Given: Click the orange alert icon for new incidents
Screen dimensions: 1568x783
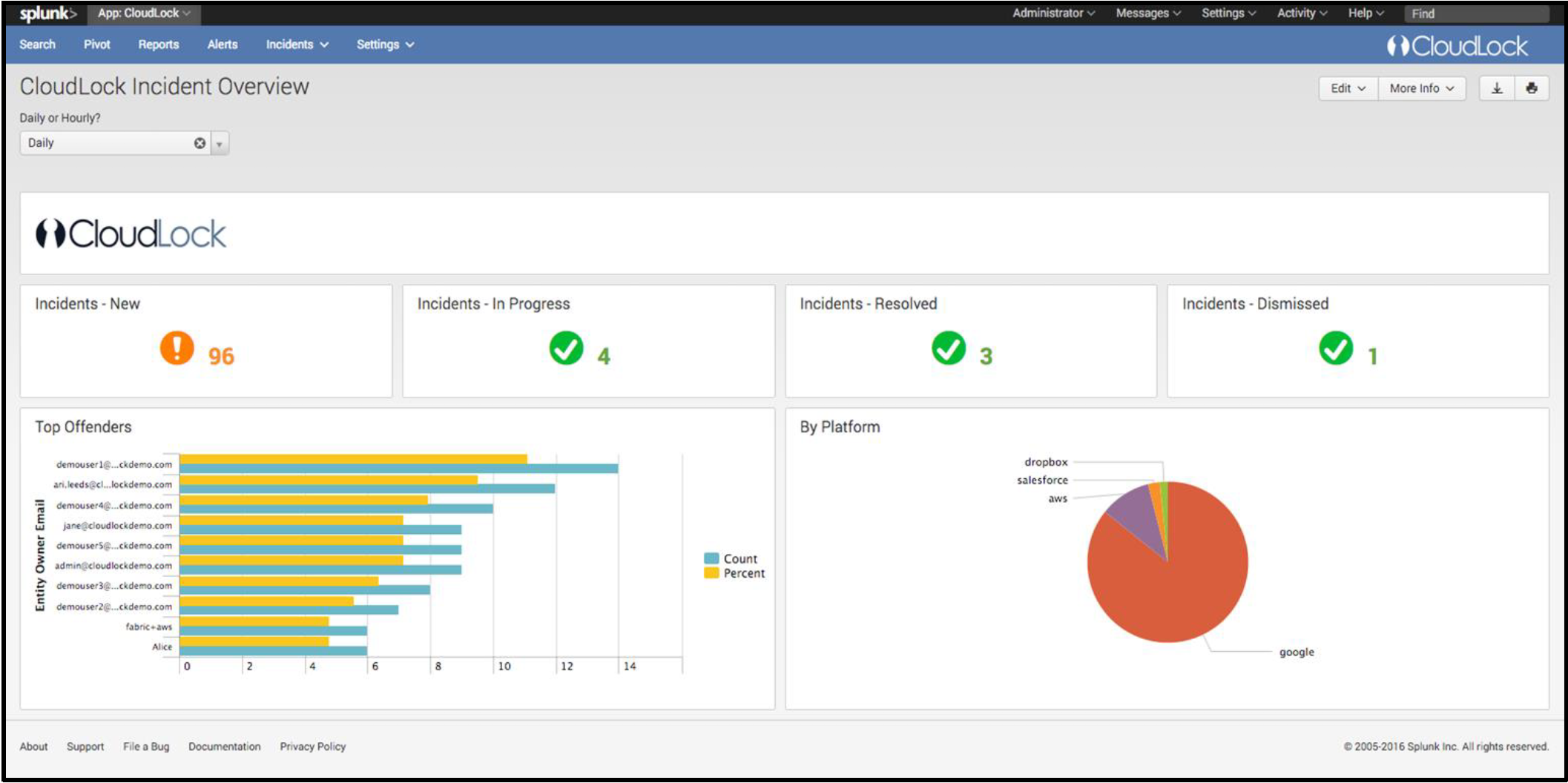Looking at the screenshot, I should pos(177,348).
